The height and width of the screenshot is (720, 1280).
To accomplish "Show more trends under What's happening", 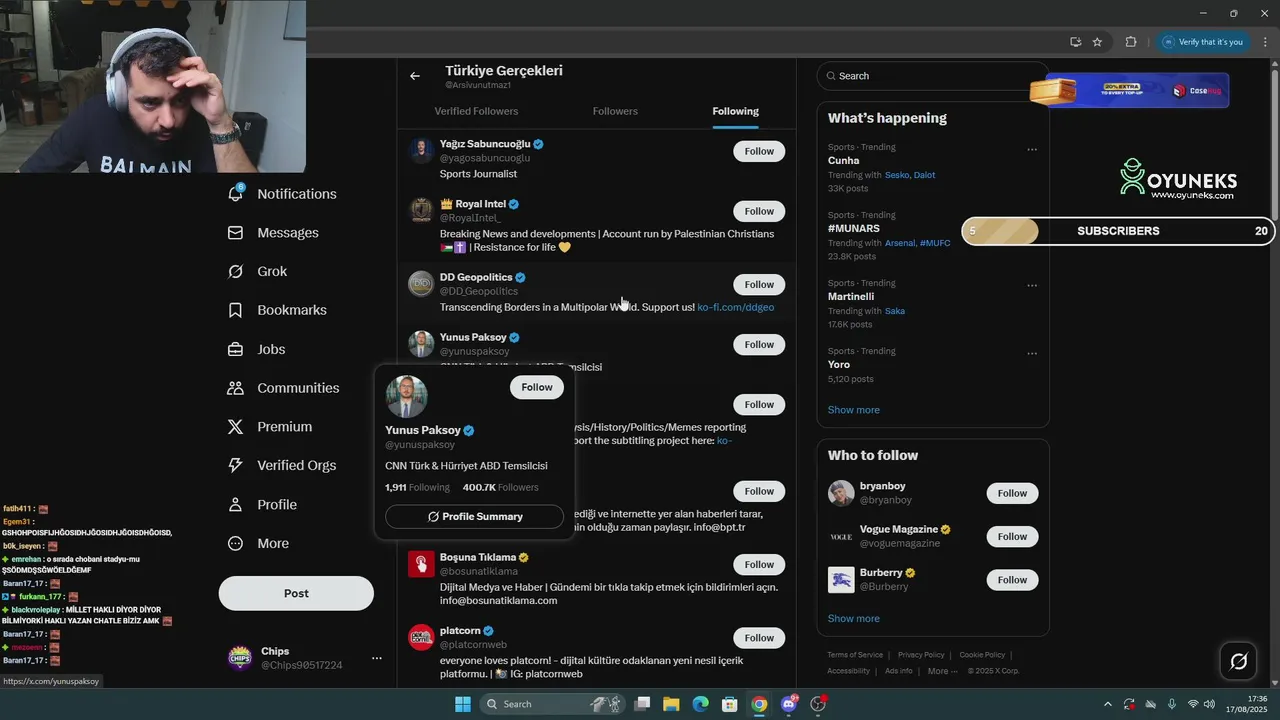I will 853,409.
